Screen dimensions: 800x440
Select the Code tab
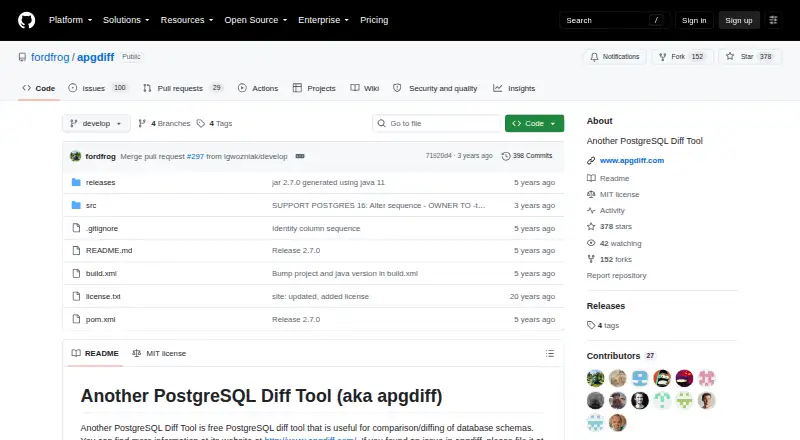click(39, 88)
